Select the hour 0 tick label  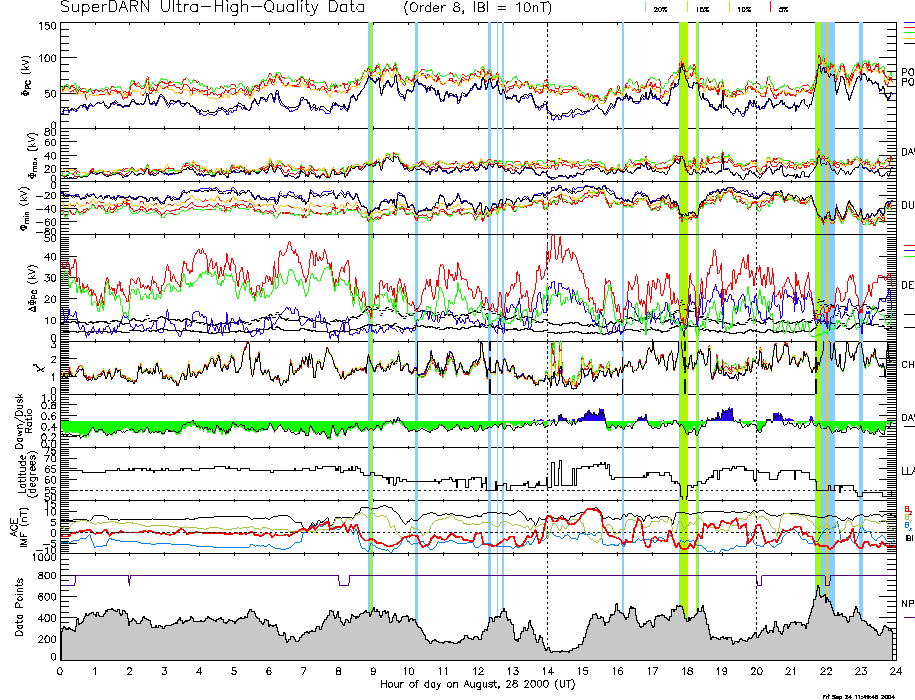point(61,671)
